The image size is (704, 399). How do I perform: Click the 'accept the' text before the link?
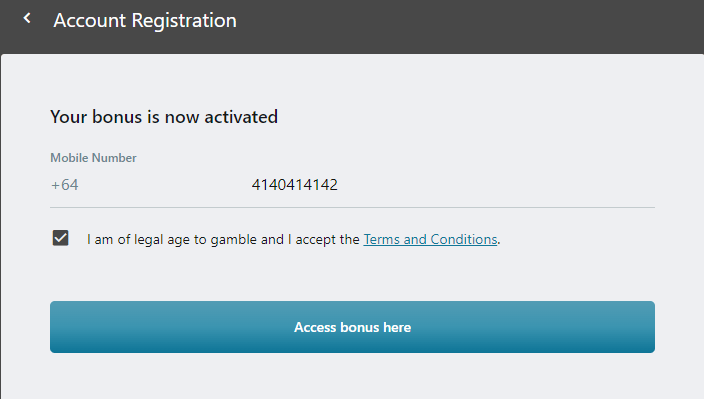pyautogui.click(x=327, y=239)
